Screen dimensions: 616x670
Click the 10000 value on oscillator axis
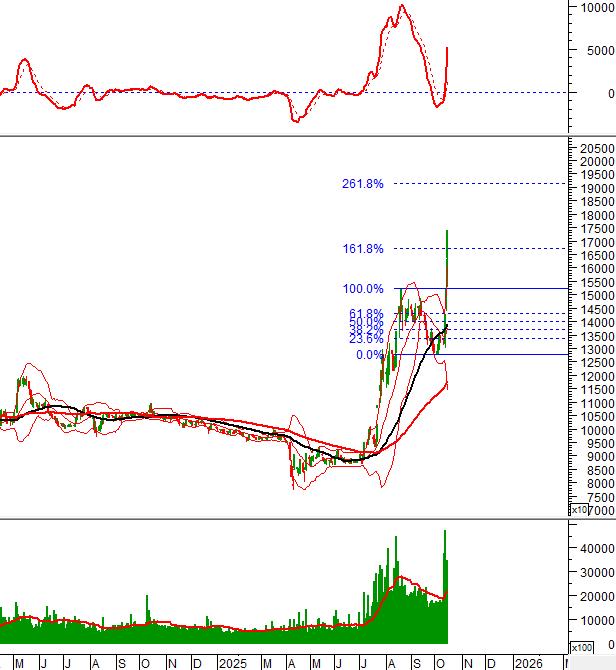click(596, 8)
